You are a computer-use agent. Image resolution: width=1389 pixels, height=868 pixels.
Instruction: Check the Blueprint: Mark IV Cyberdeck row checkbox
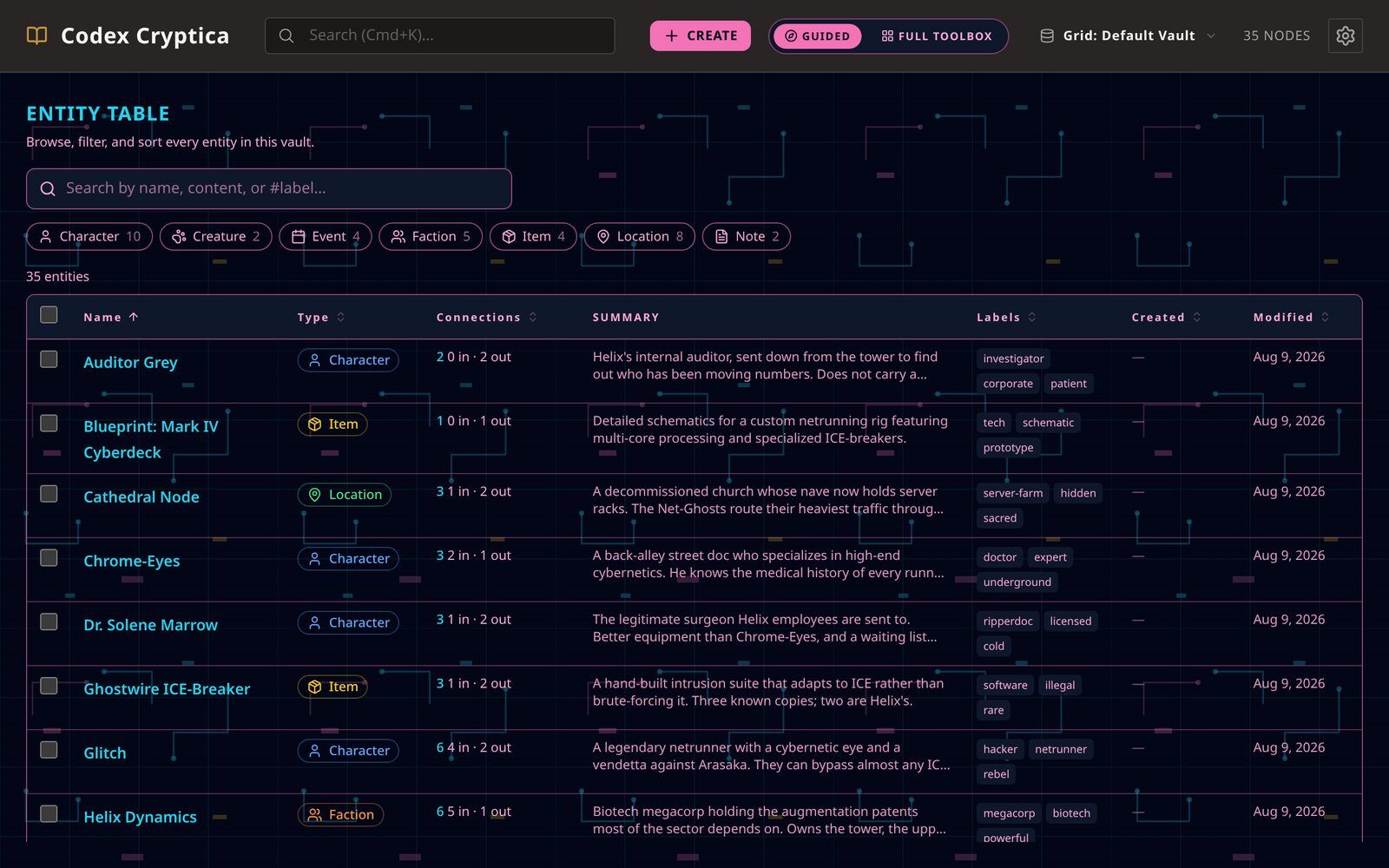point(49,423)
